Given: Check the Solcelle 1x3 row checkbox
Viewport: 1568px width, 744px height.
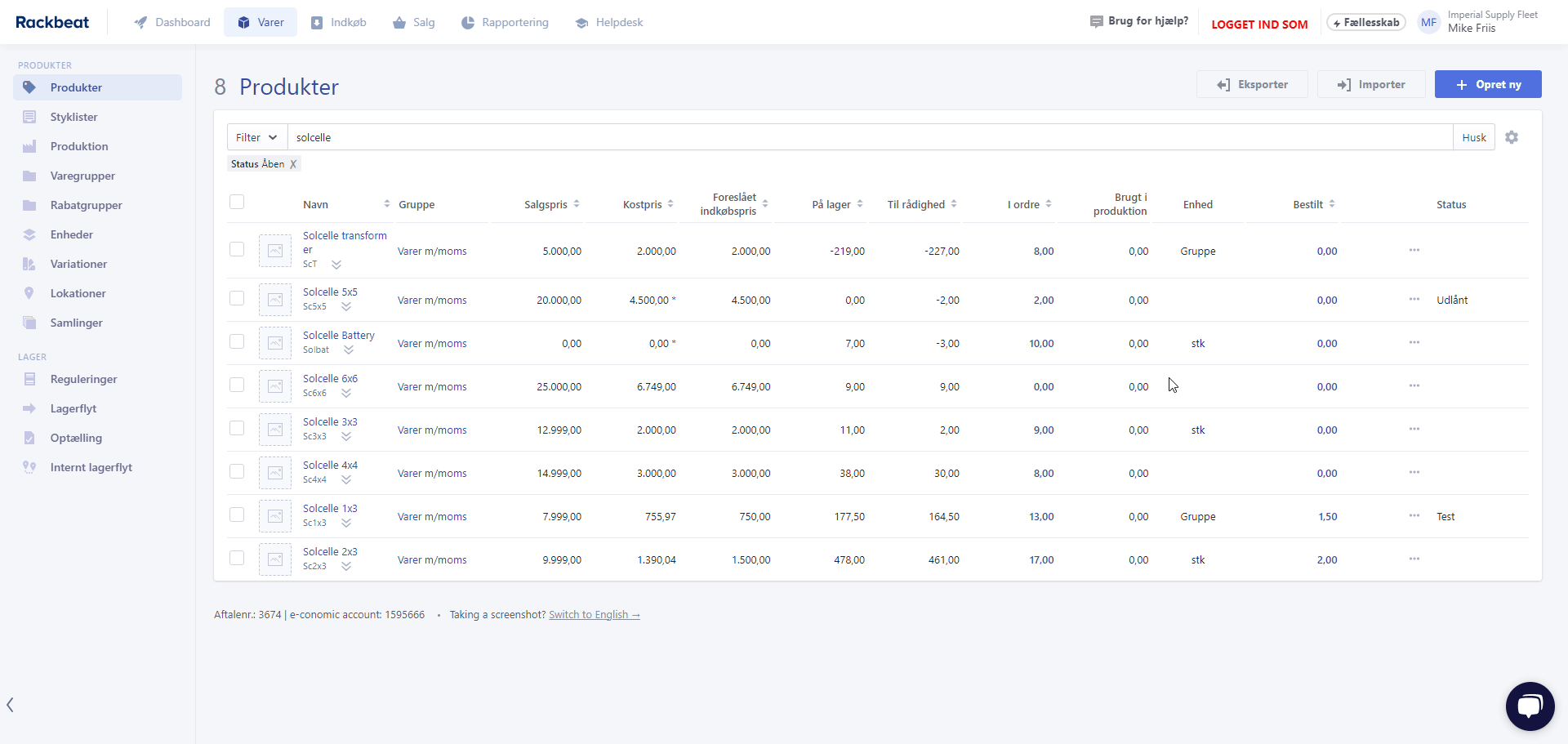Looking at the screenshot, I should pos(237,515).
